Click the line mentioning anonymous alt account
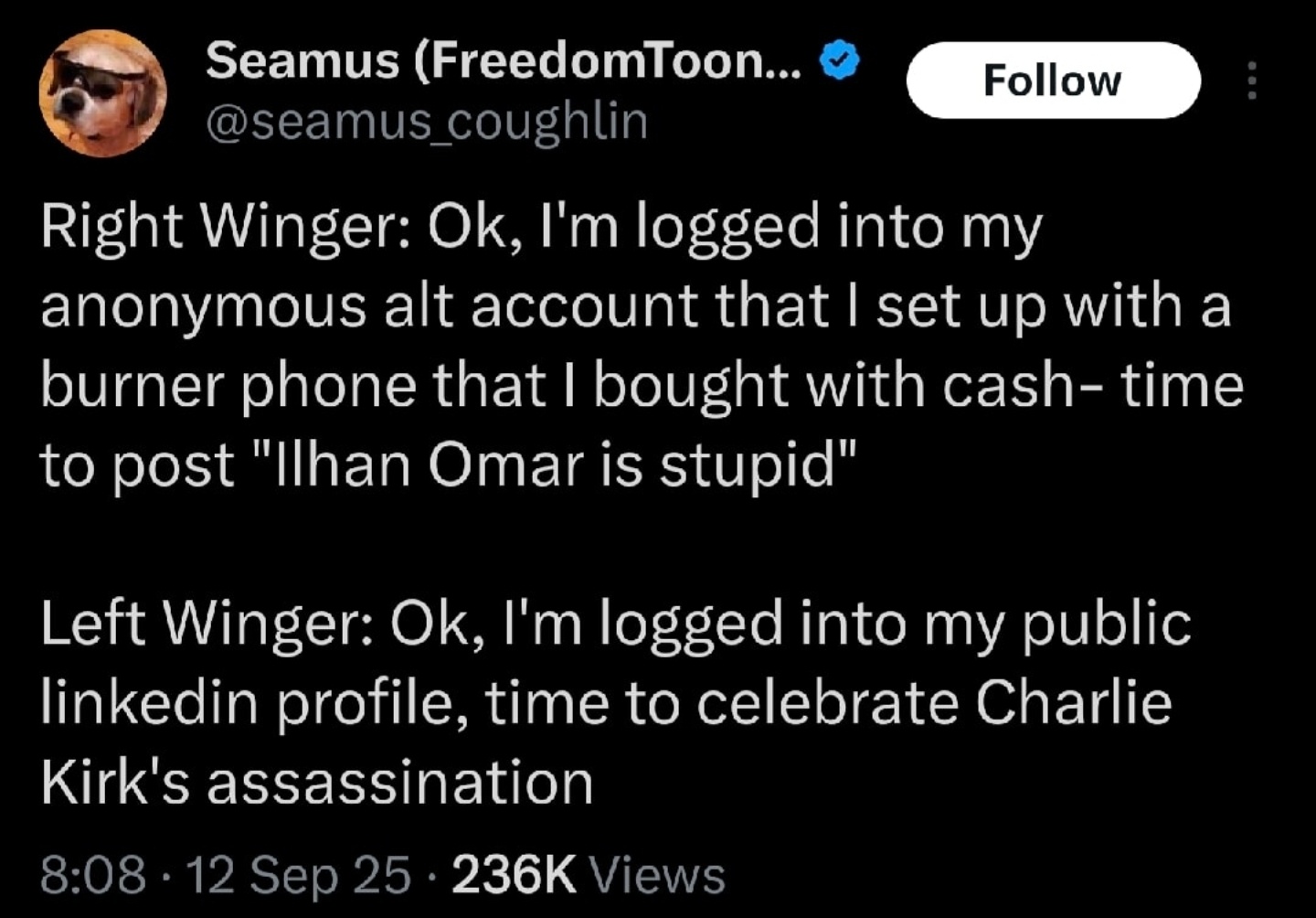1316x918 pixels. 636,307
